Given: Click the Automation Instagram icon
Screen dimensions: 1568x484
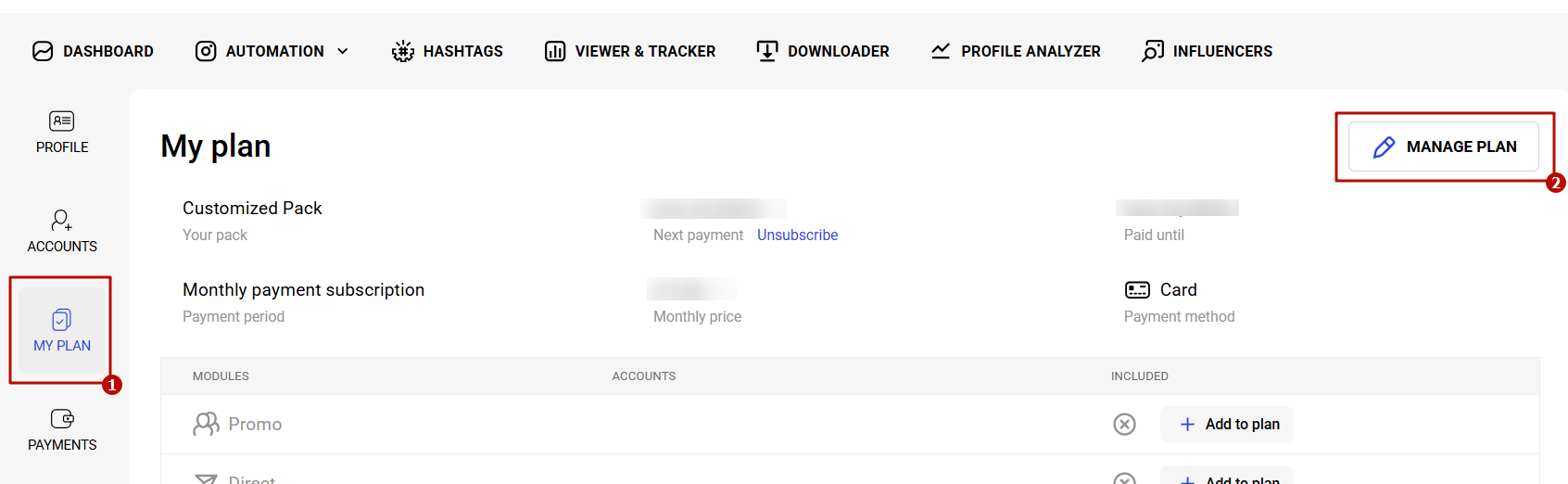Looking at the screenshot, I should (x=206, y=51).
